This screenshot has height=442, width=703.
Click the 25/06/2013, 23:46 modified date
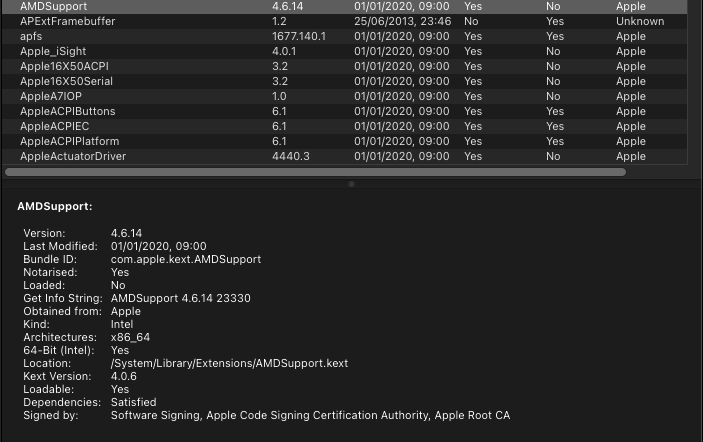point(402,21)
